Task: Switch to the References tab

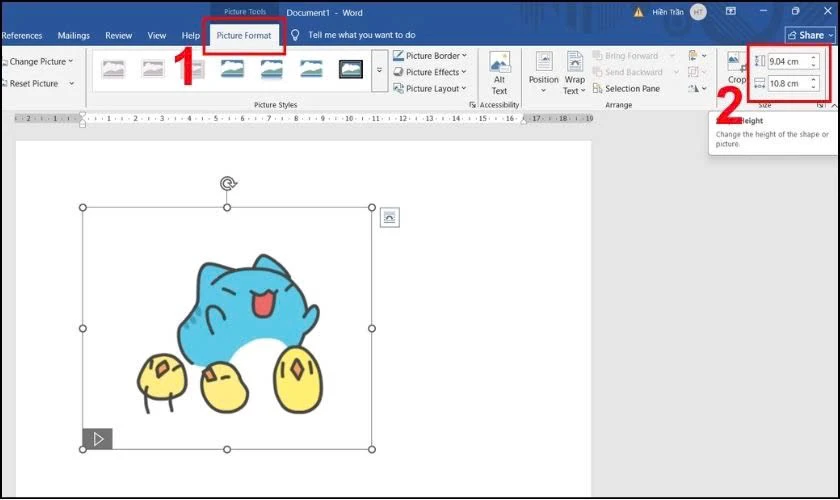Action: pyautogui.click(x=22, y=35)
